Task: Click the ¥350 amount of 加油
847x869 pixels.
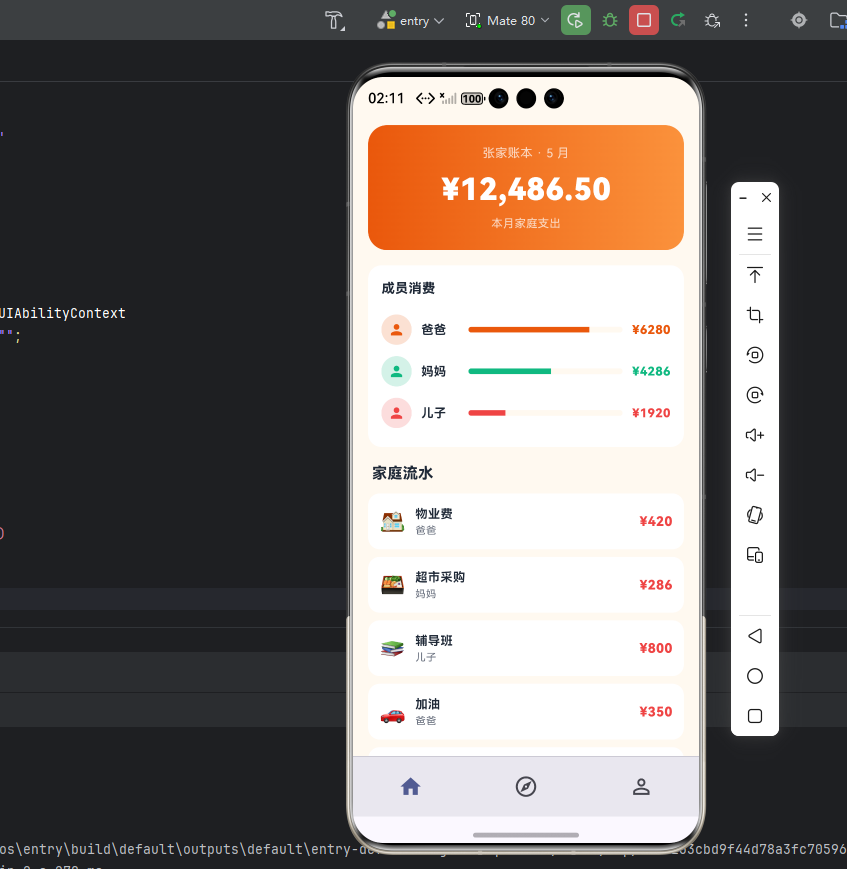Action: pyautogui.click(x=655, y=712)
